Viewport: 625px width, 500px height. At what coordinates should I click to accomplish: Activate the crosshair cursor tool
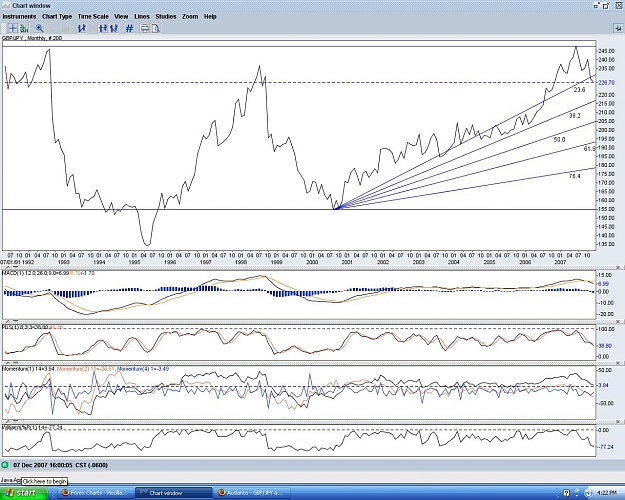pos(12,28)
